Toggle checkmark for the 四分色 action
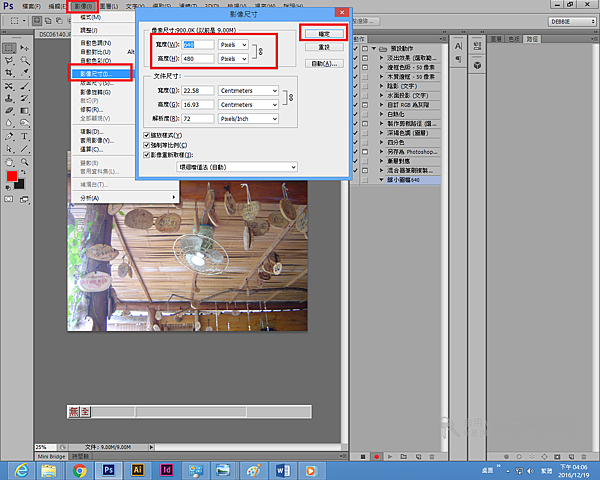The width and height of the screenshot is (600, 480). click(x=355, y=142)
